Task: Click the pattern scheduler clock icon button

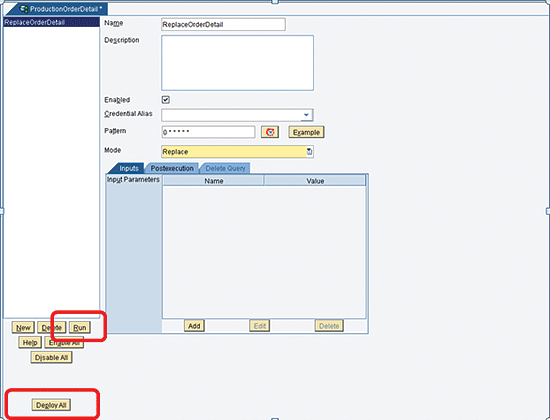Action: tap(270, 132)
